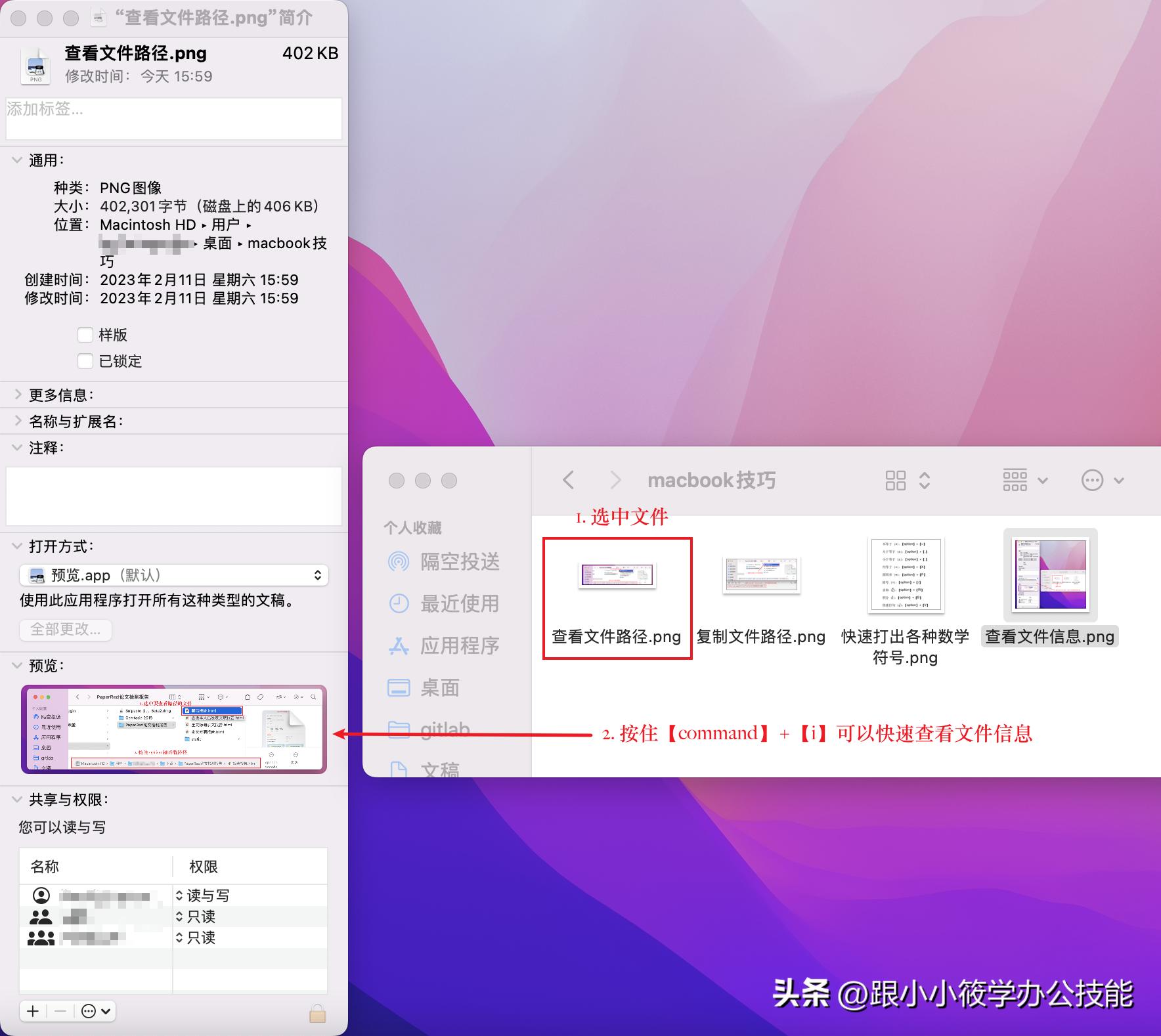The image size is (1161, 1036).
Task: Open 应用程序 in the sidebar
Action: [x=460, y=646]
